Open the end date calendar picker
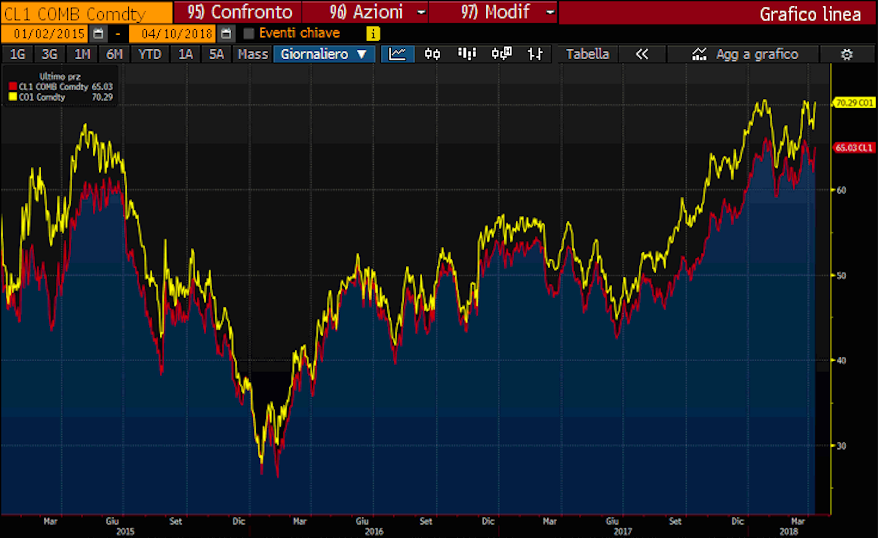This screenshot has width=878, height=538. pos(226,33)
